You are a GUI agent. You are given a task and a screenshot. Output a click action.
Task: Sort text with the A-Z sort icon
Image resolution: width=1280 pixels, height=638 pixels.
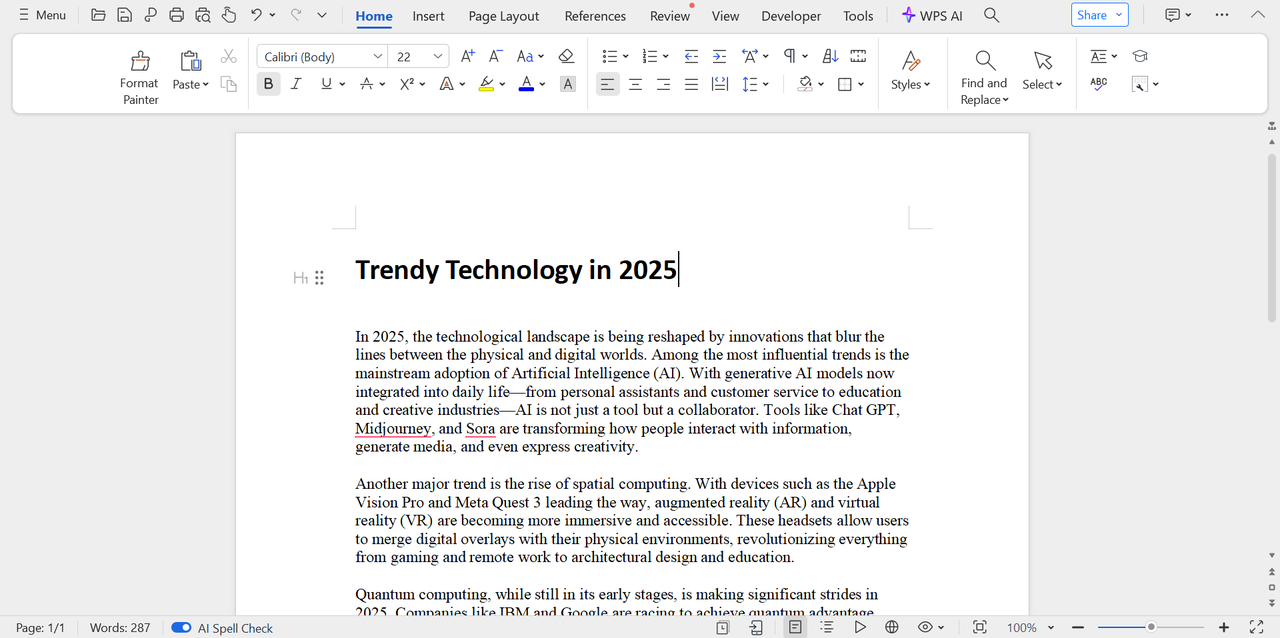tap(830, 56)
